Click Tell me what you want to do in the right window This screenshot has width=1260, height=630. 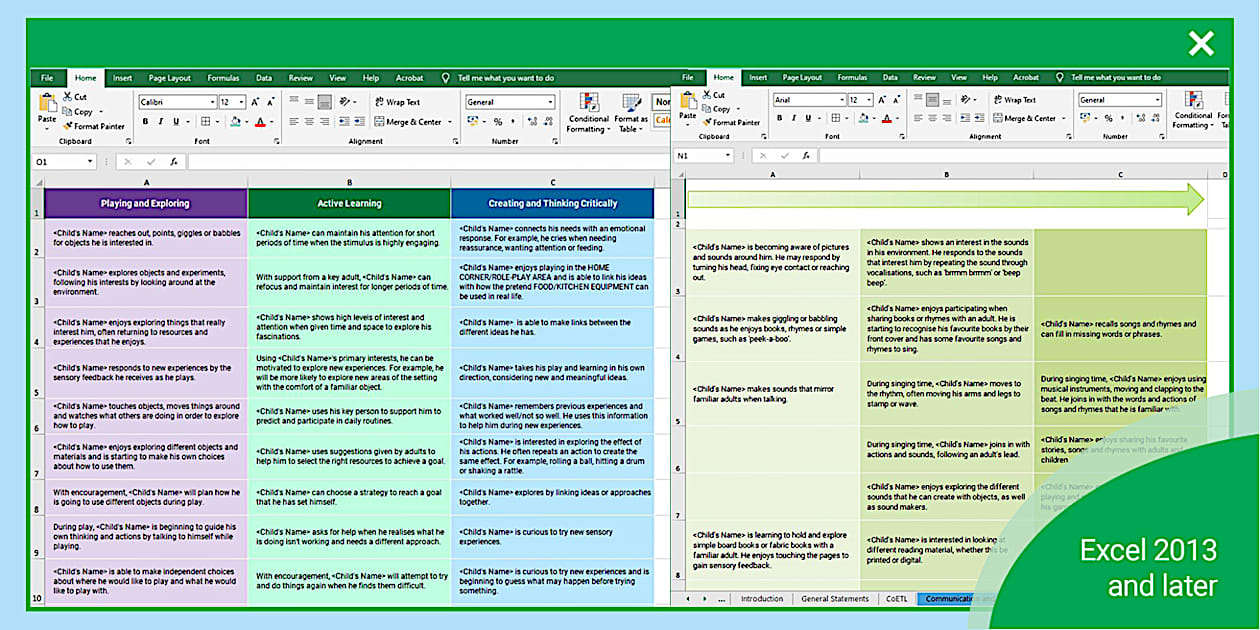1115,77
